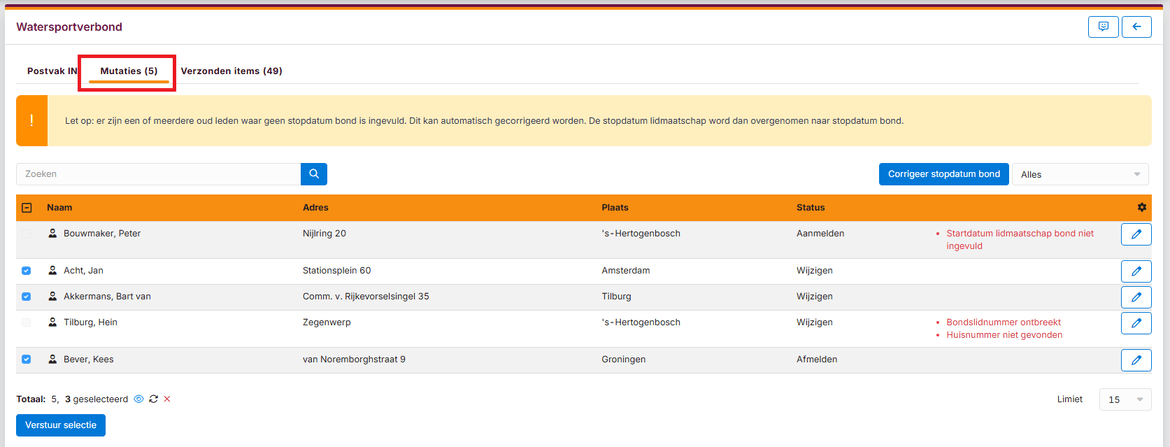Uncheck the Acht, Jan checkbox
Image resolution: width=1170 pixels, height=447 pixels.
(x=27, y=271)
